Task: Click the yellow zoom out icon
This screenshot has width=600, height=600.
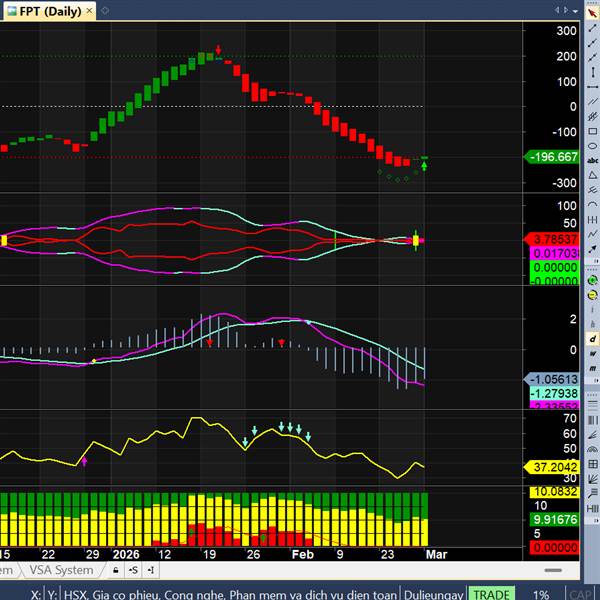Action: (x=592, y=295)
